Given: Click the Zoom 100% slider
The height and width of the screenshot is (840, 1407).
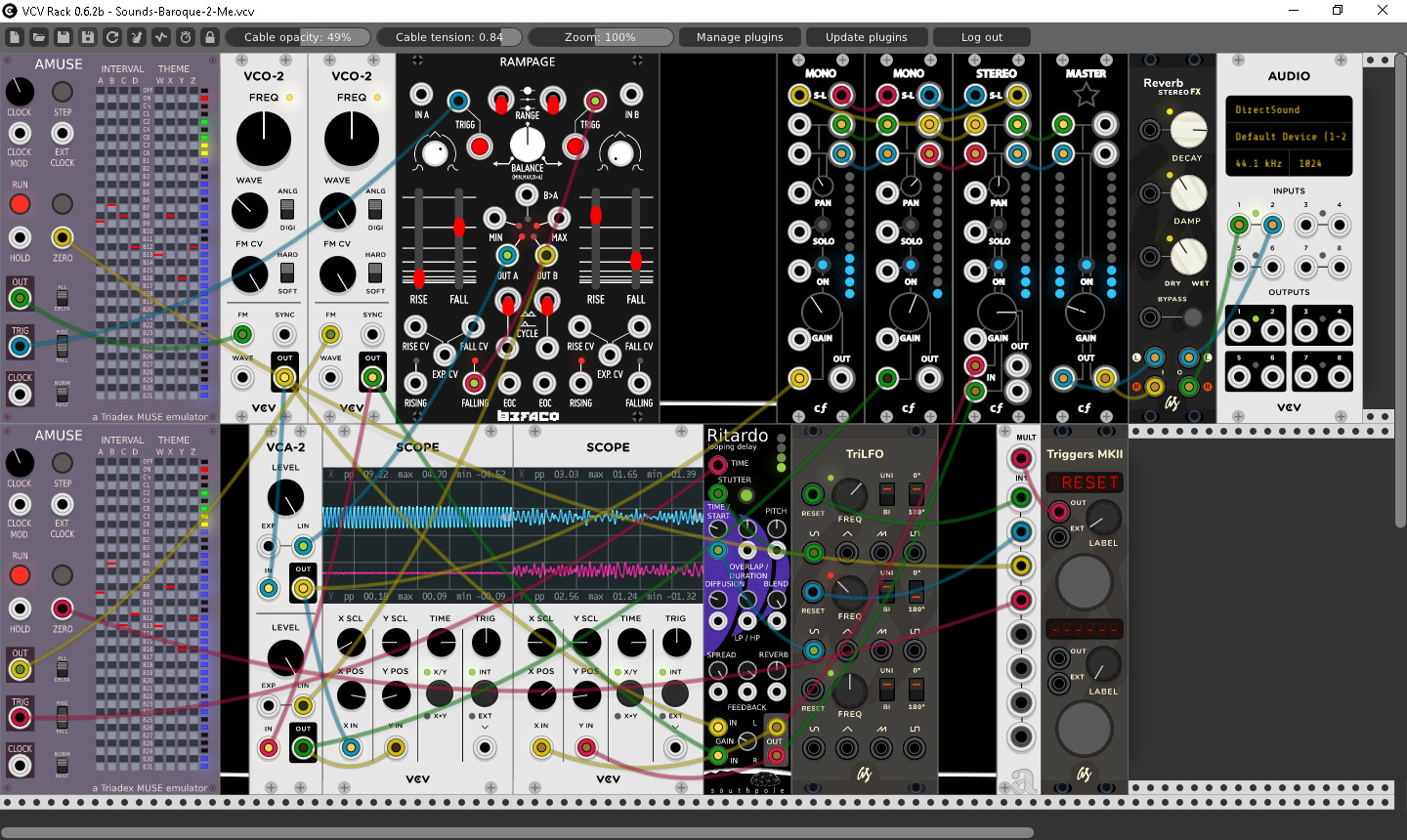Looking at the screenshot, I should tap(601, 37).
